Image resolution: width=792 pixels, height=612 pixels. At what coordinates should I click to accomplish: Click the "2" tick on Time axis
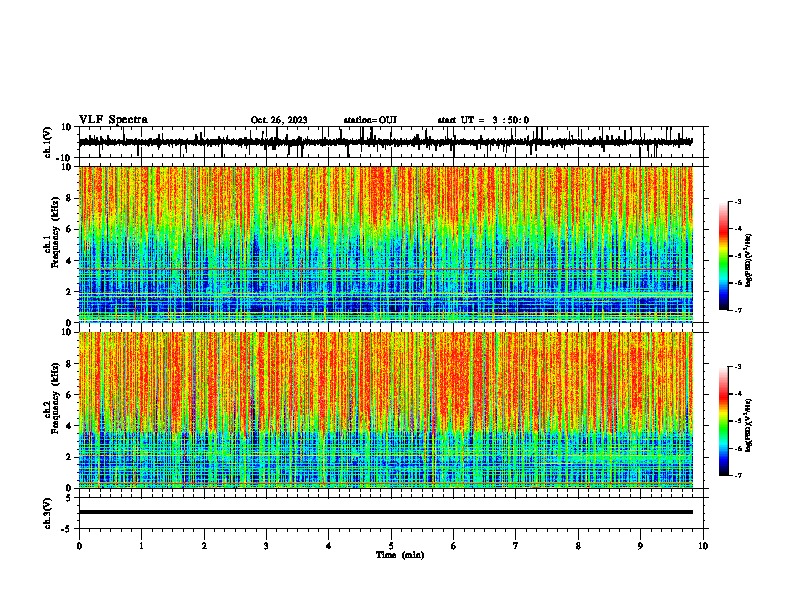tap(204, 546)
